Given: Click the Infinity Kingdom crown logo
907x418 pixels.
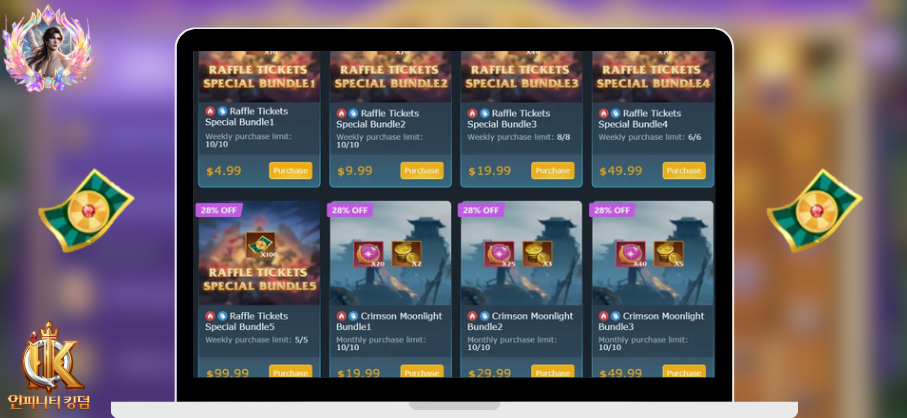Looking at the screenshot, I should click(x=49, y=366).
